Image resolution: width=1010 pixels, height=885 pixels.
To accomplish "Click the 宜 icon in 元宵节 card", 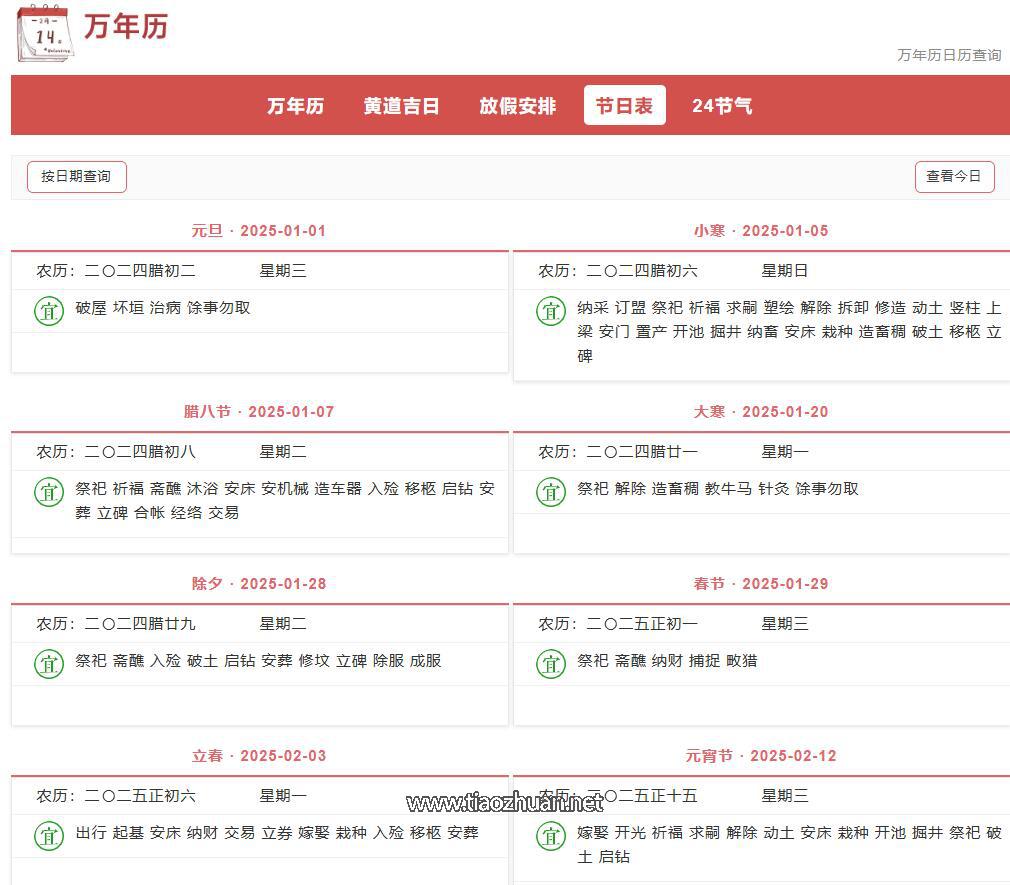I will coord(551,836).
